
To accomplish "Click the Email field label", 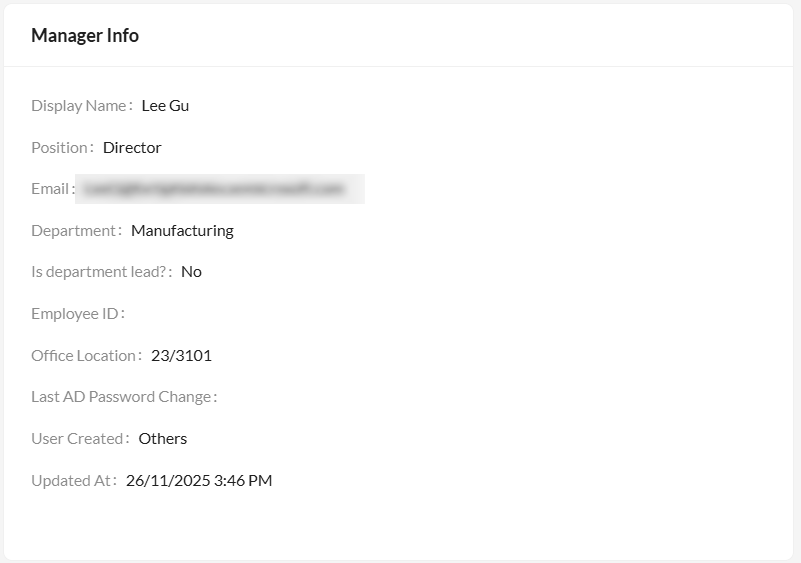I will pos(50,189).
